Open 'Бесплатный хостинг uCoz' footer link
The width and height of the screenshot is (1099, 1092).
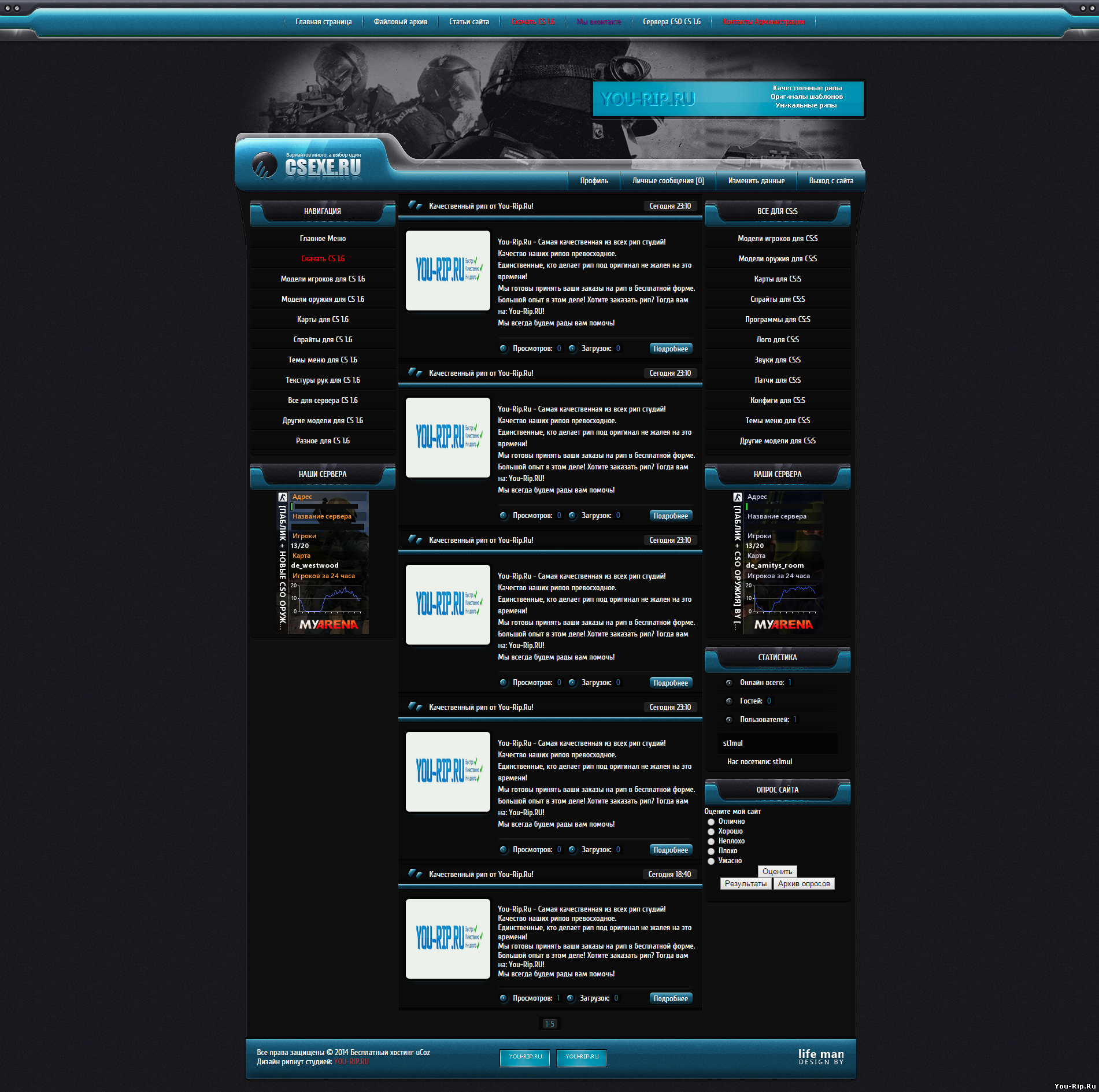click(390, 1053)
